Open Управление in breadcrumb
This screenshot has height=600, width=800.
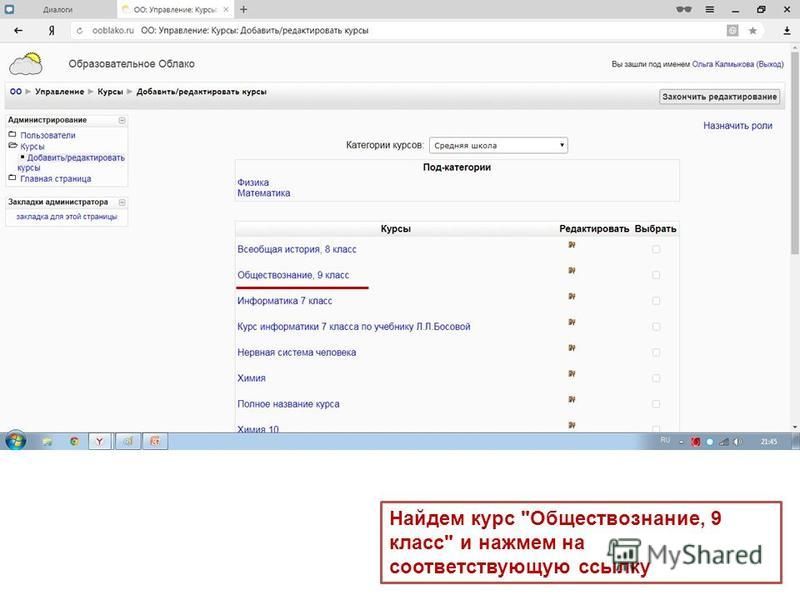[x=60, y=92]
